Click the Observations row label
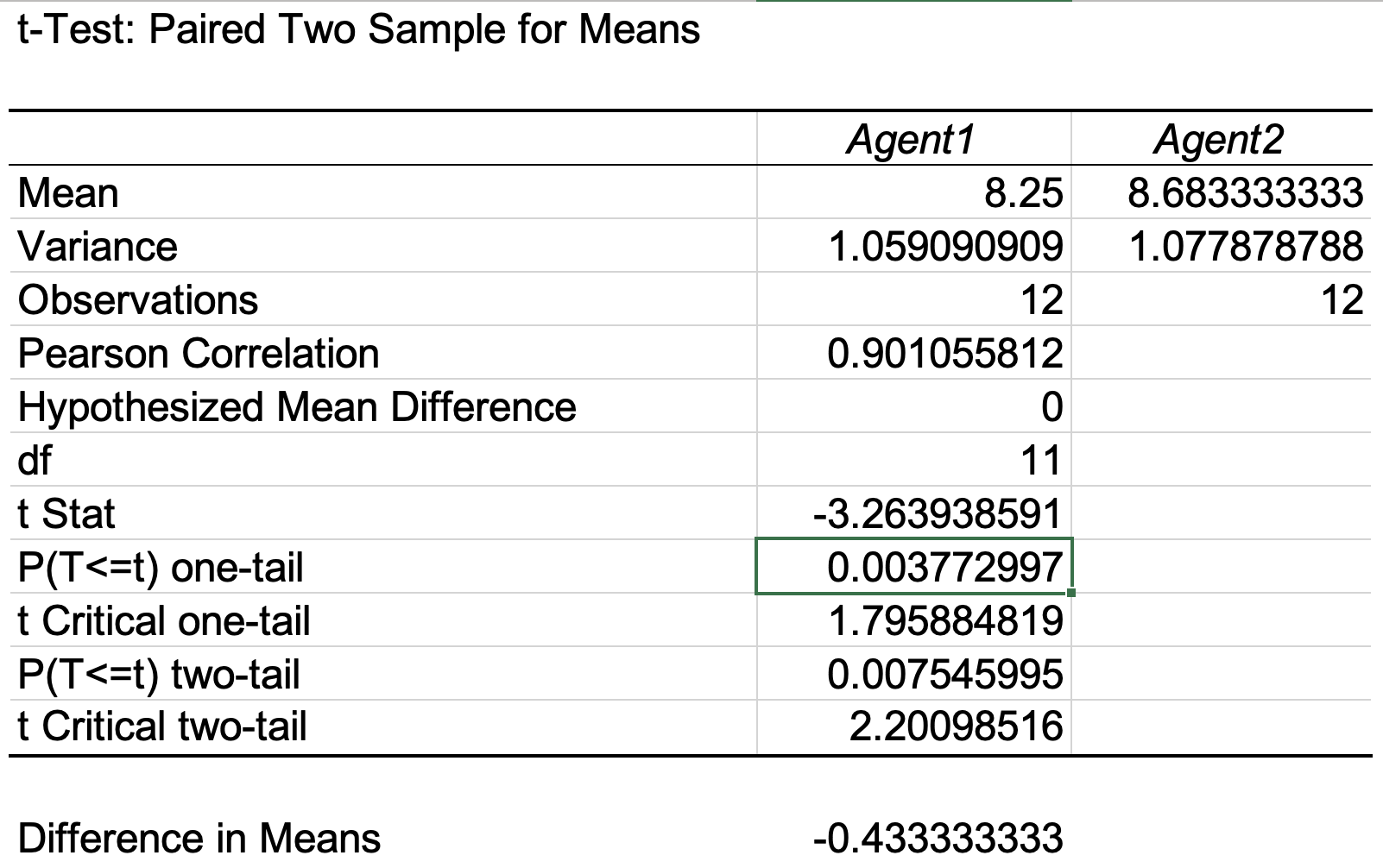Image resolution: width=1383 pixels, height=868 pixels. coord(138,300)
